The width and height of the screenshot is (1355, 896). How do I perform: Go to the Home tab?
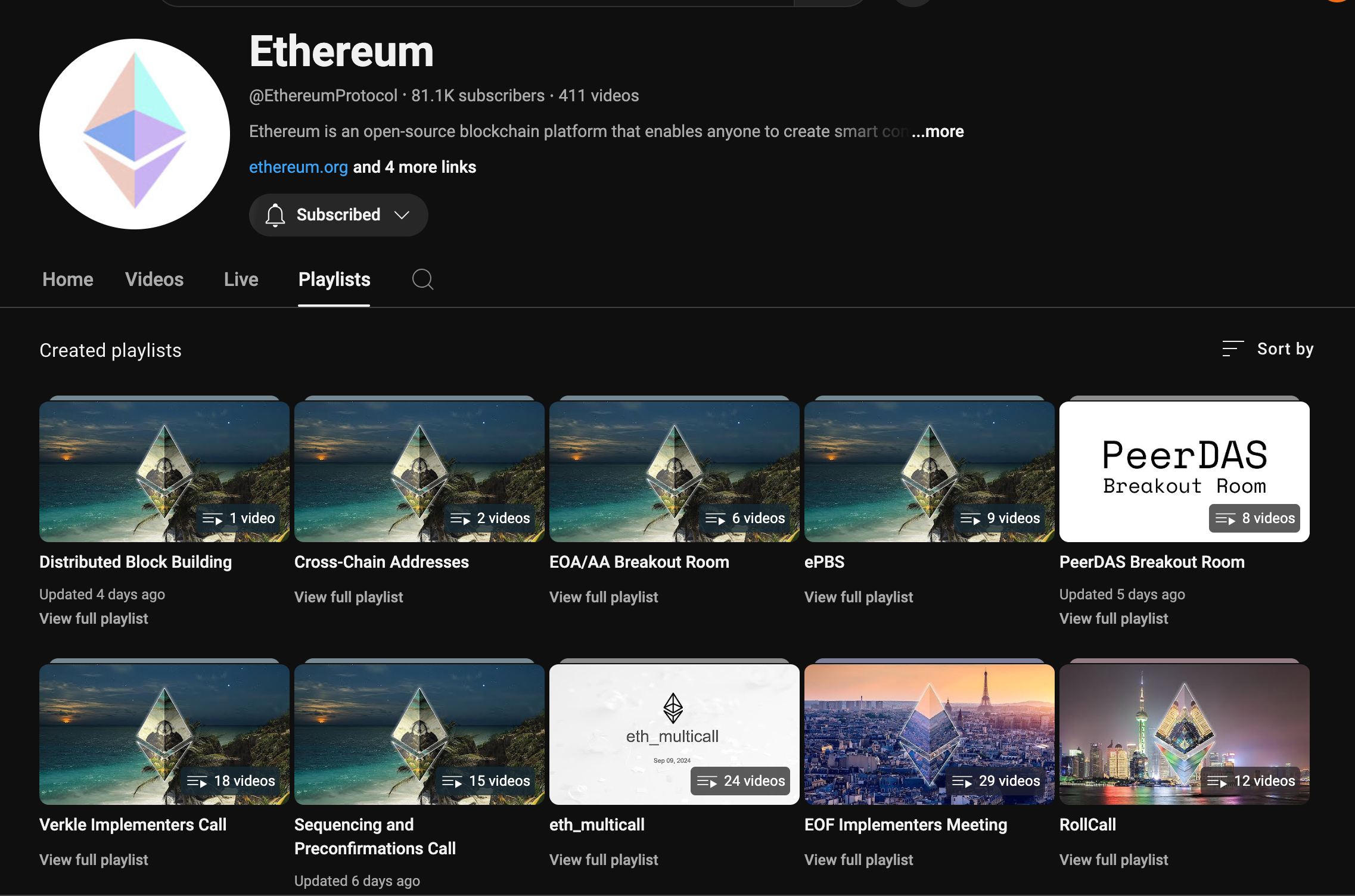pyautogui.click(x=68, y=279)
